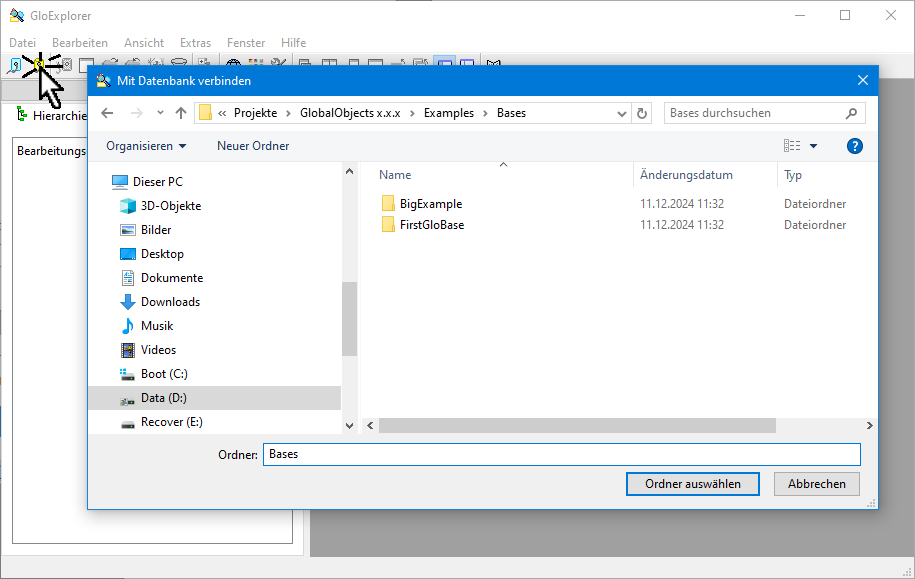Viewport: 915px width, 579px height.
Task: Create folder via Neuer Ordner
Action: pos(253,146)
